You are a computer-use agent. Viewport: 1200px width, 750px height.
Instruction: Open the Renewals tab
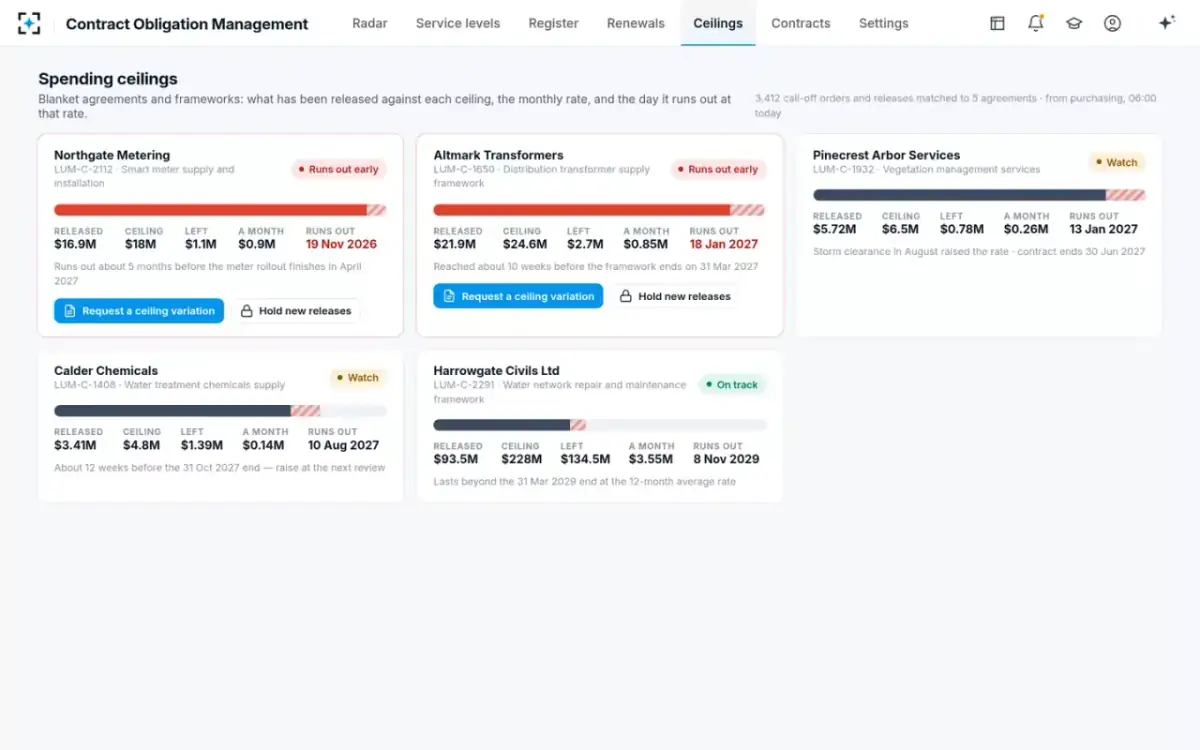(x=636, y=23)
